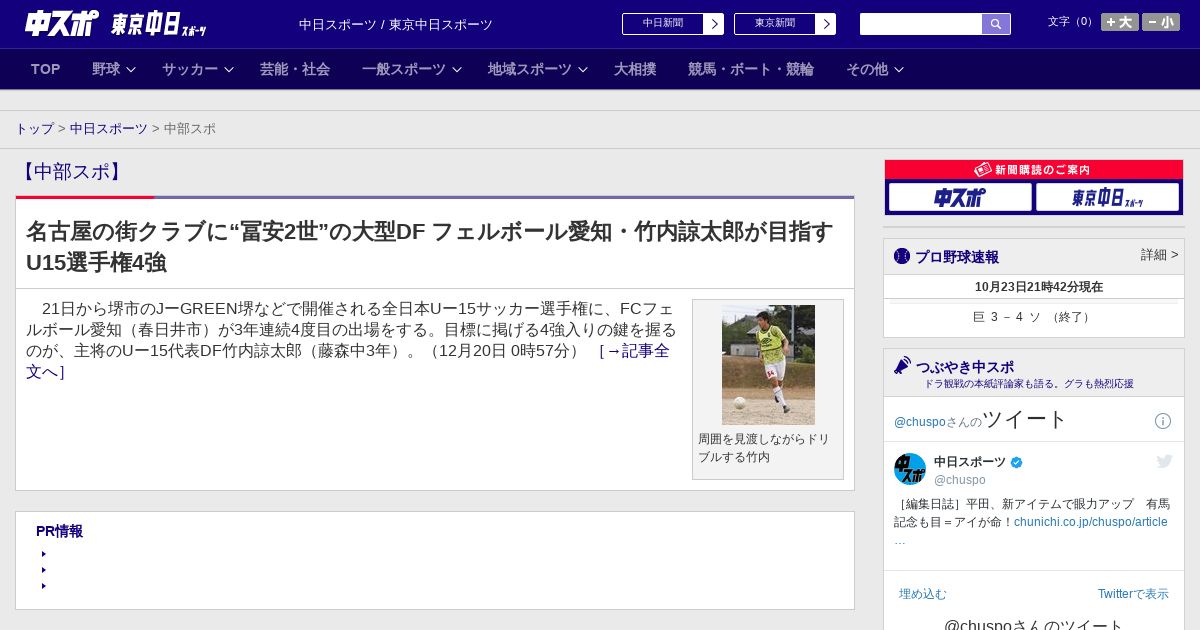Increase text size with ＋大 button
The width and height of the screenshot is (1200, 630).
click(1120, 22)
